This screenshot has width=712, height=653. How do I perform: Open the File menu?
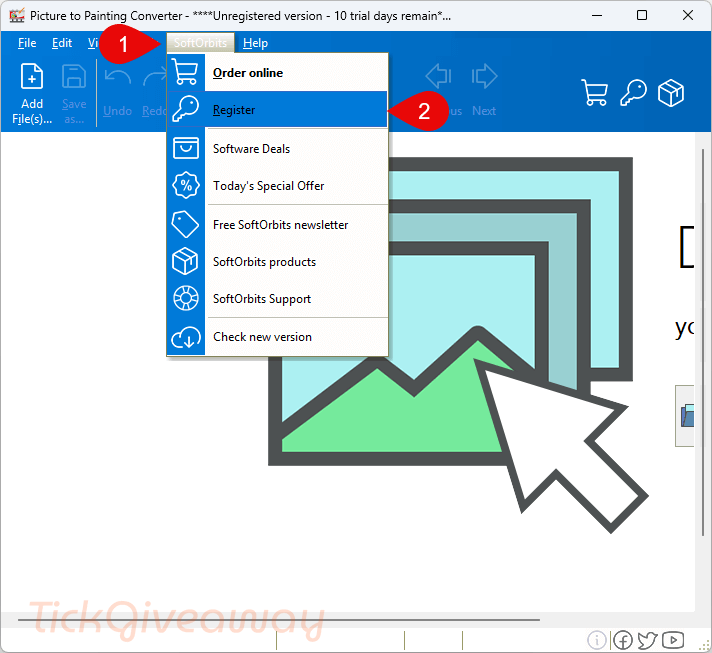coord(27,43)
